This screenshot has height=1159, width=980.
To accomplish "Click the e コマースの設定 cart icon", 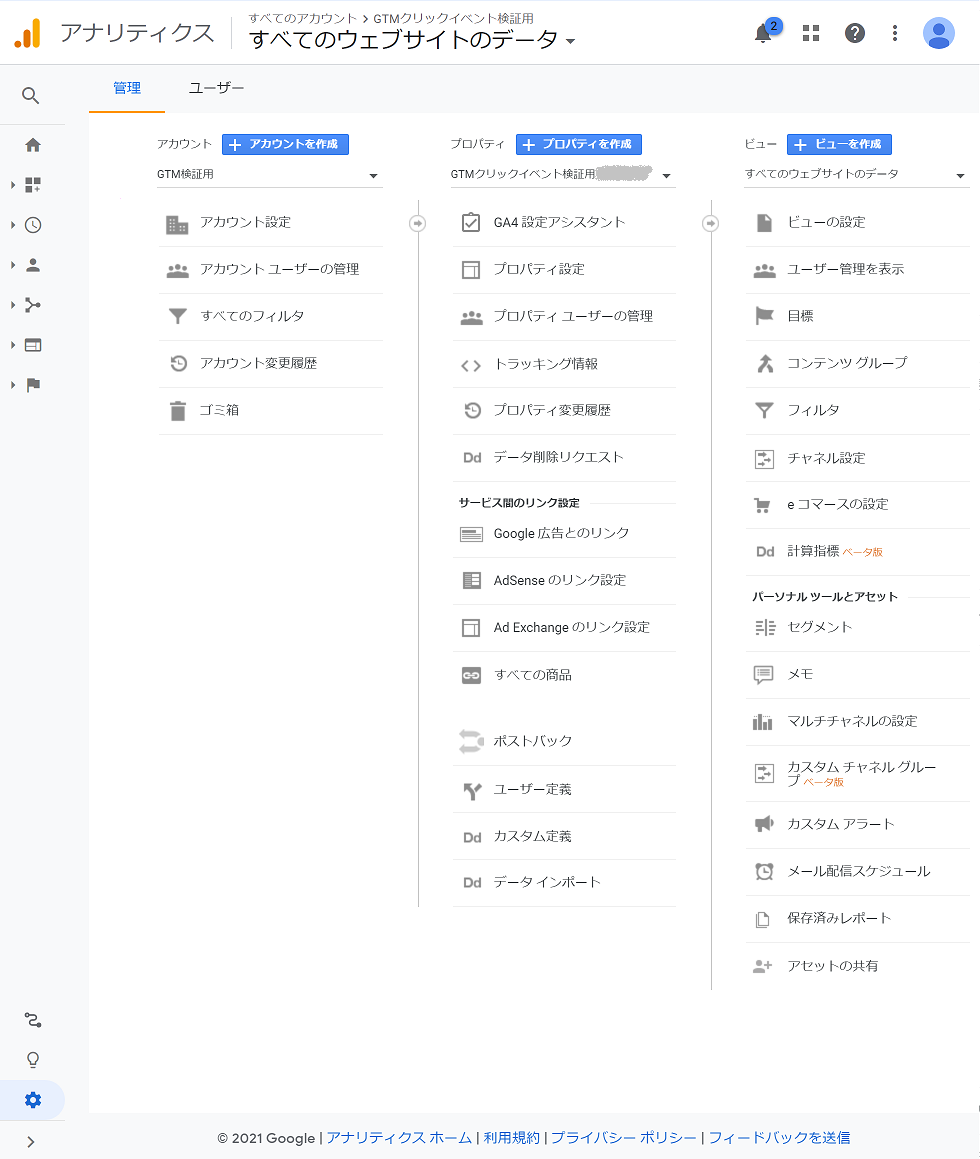I will (762, 506).
